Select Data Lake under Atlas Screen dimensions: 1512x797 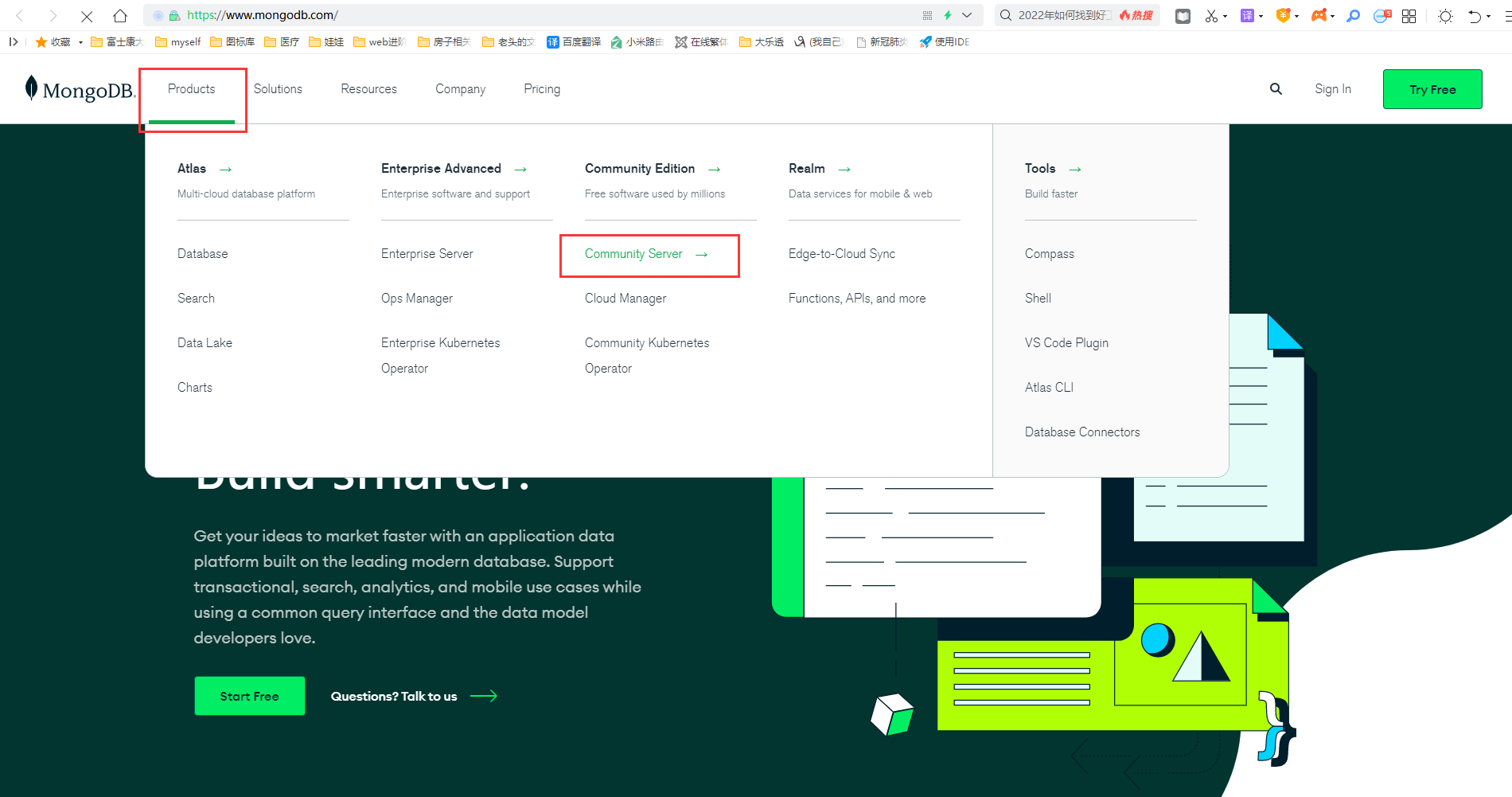pos(205,343)
